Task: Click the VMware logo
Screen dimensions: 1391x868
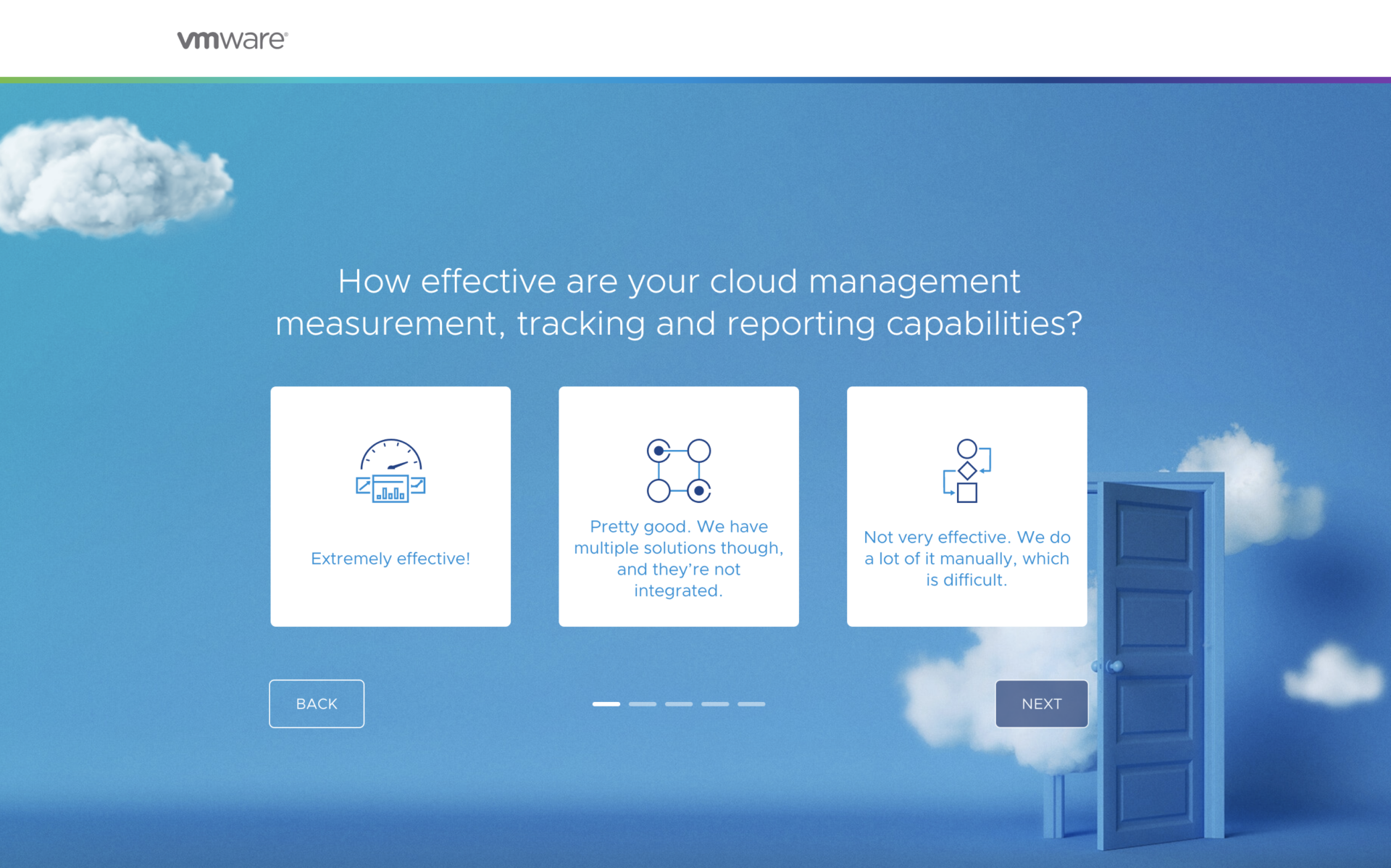Action: (x=232, y=40)
